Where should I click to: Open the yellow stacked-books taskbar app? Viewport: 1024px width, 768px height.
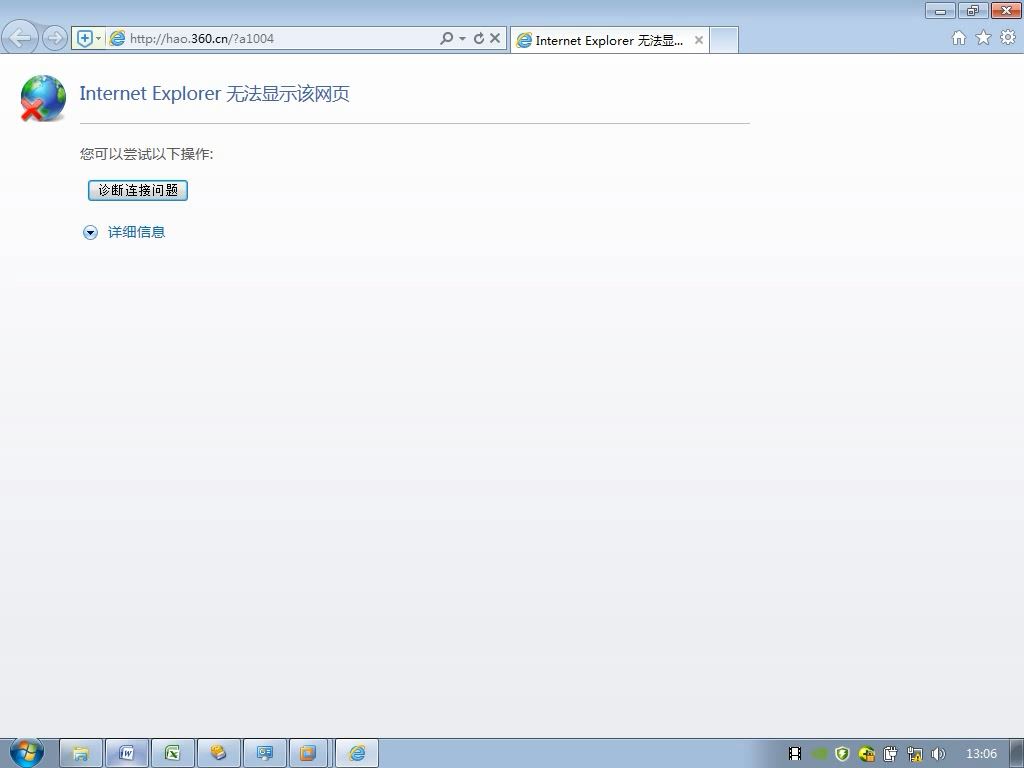coord(219,754)
